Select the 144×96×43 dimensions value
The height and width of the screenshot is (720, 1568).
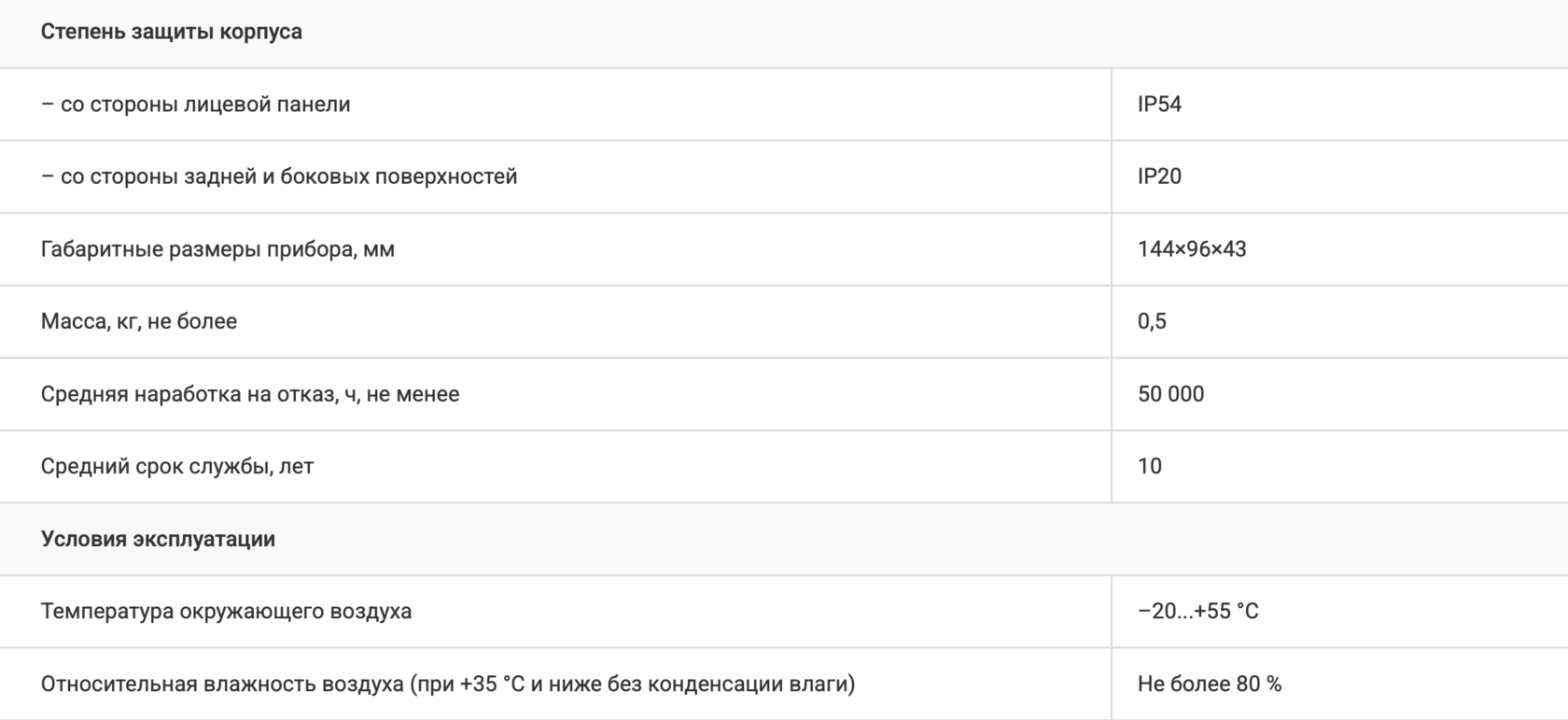1192,249
